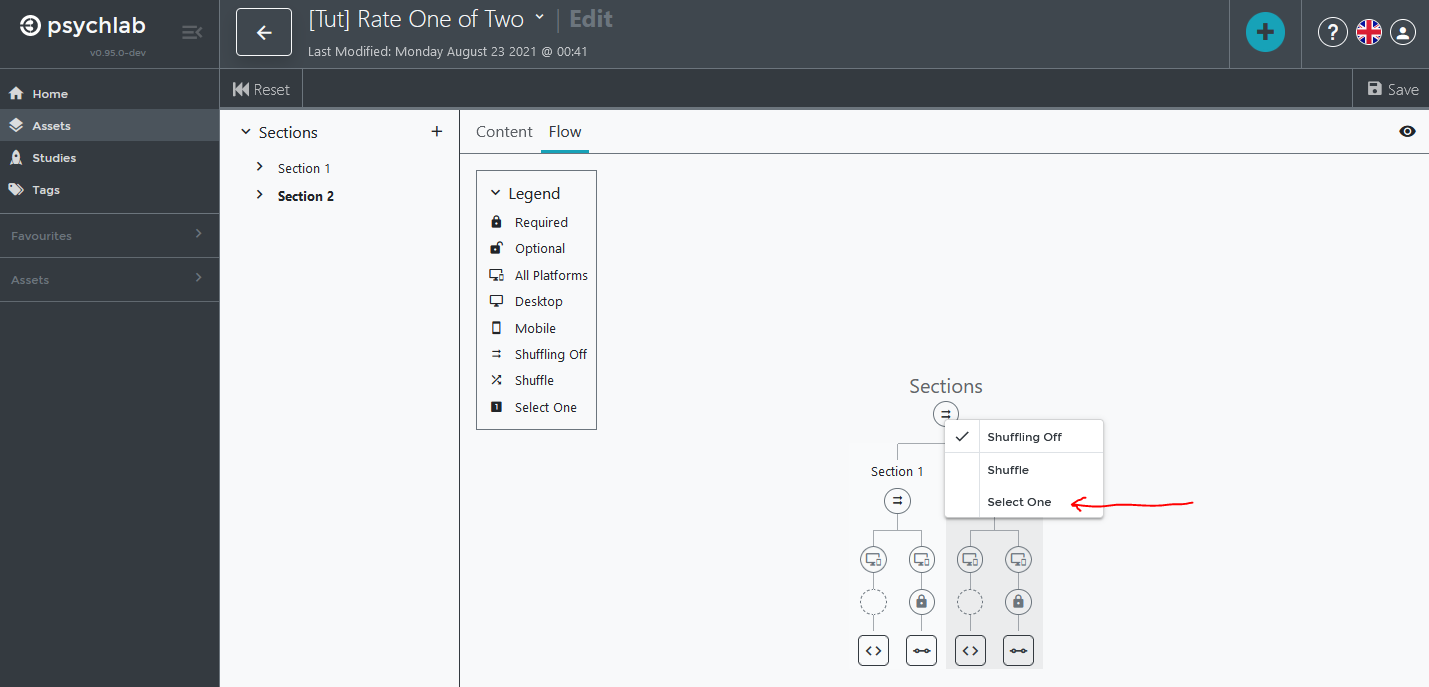Open the help question mark icon
Image resolution: width=1429 pixels, height=687 pixels.
[x=1332, y=31]
